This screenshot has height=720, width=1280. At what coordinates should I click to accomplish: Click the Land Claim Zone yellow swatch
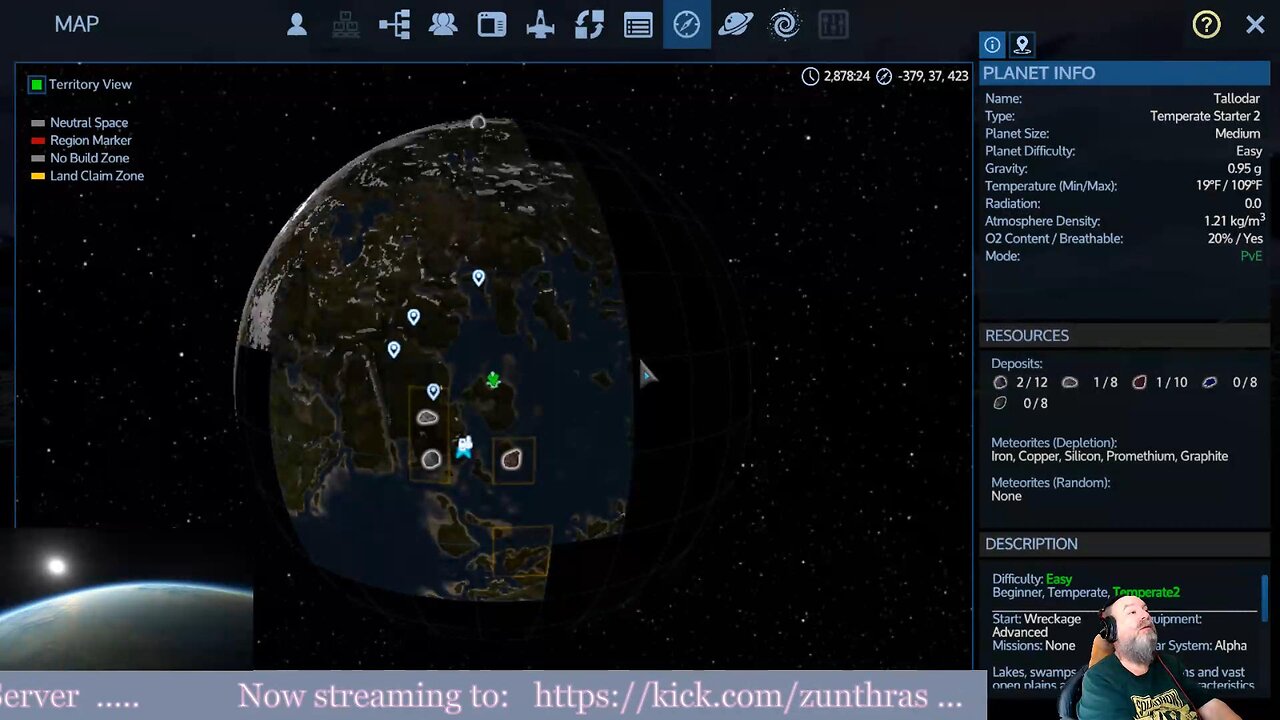(38, 176)
